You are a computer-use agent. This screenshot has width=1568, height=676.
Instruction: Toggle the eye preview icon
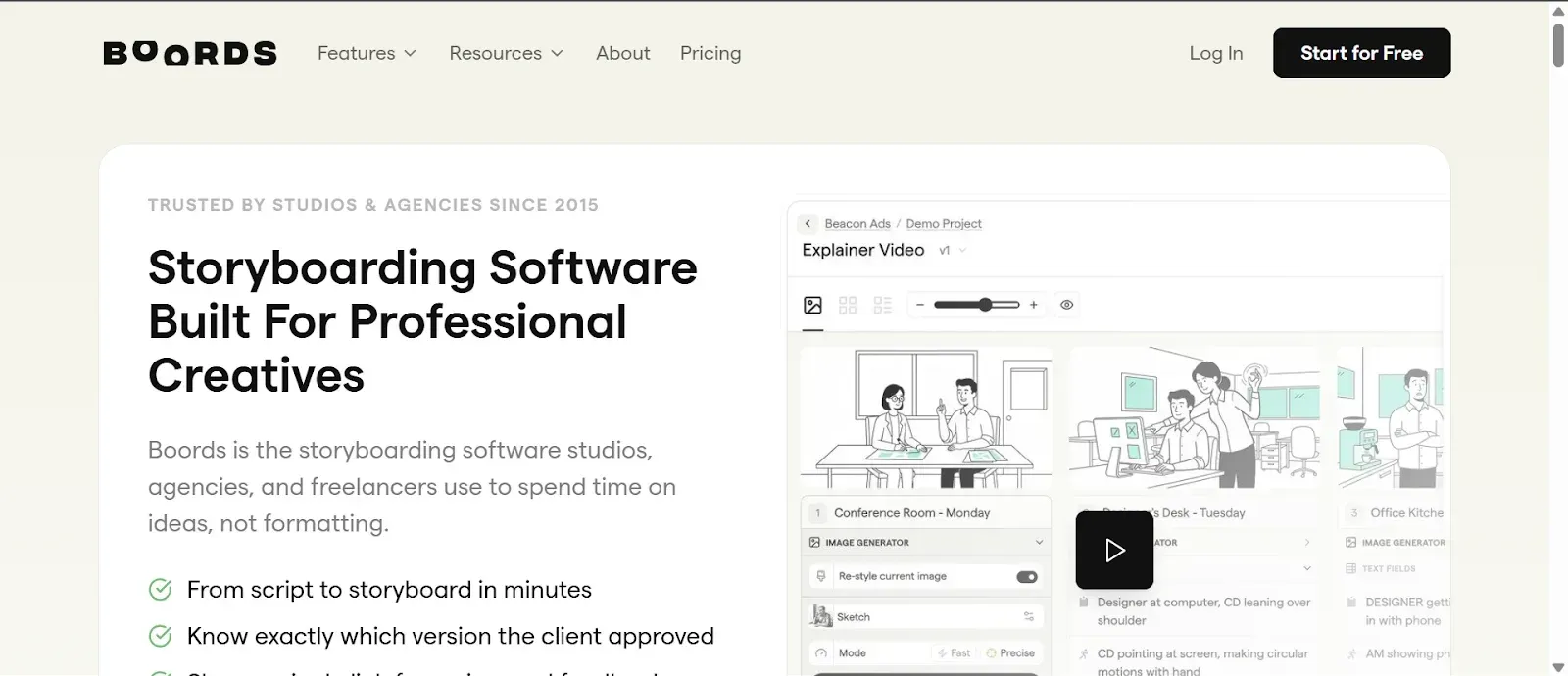[1067, 305]
